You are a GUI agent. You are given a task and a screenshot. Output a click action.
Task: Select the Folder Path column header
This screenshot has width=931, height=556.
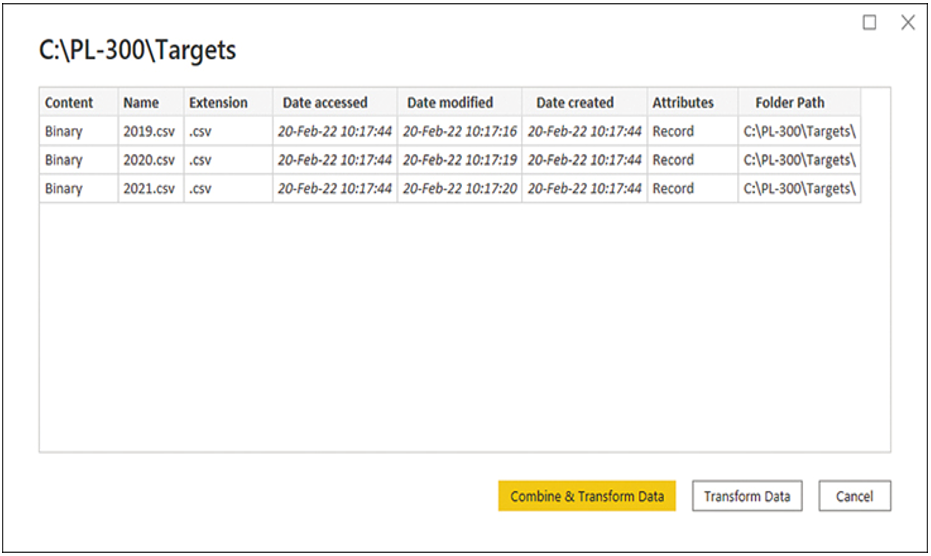coord(799,102)
